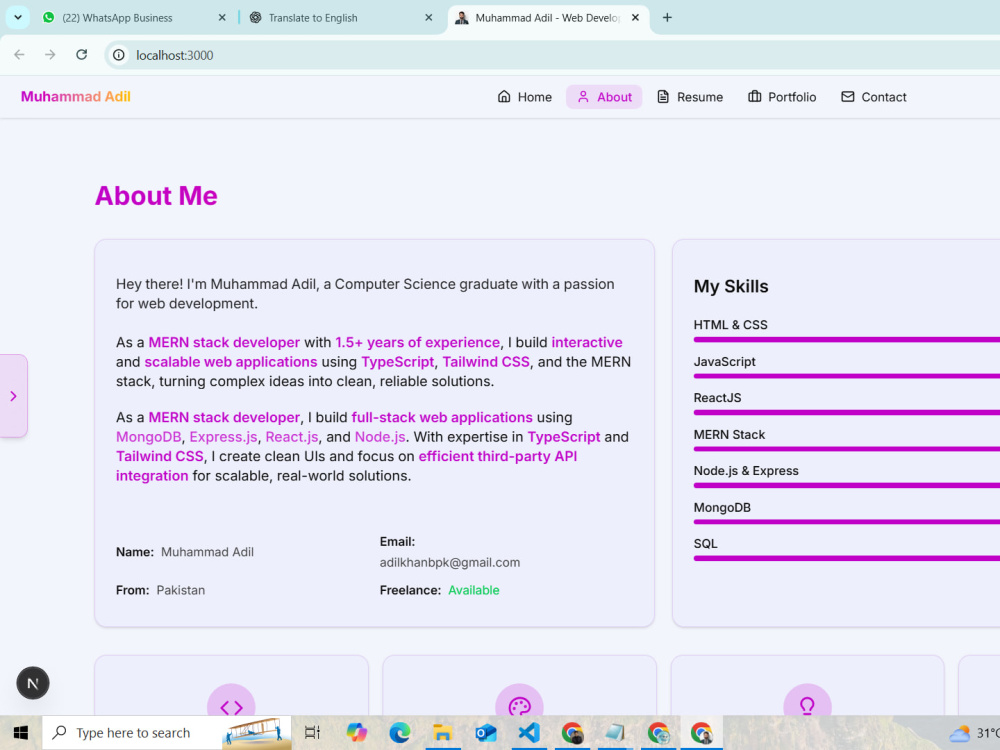Open the weather widget on taskbar

[974, 733]
